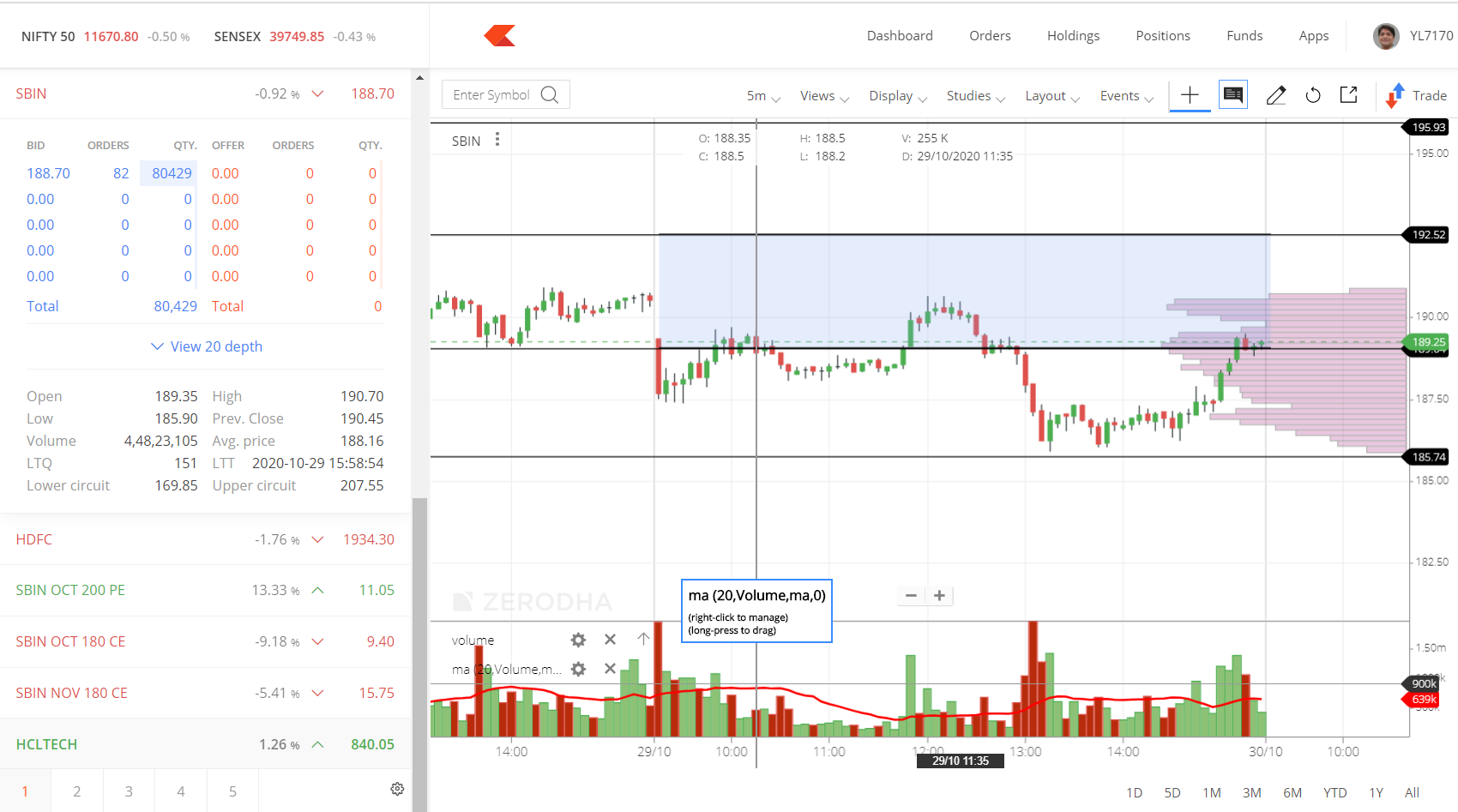The width and height of the screenshot is (1458, 812).
Task: Click the Kite logo icon
Action: click(x=499, y=35)
